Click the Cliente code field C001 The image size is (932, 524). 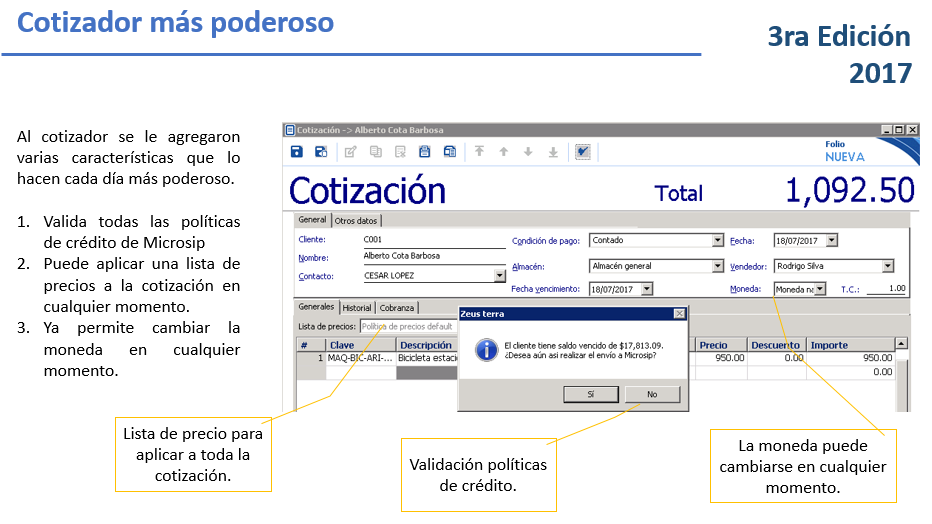coord(434,240)
